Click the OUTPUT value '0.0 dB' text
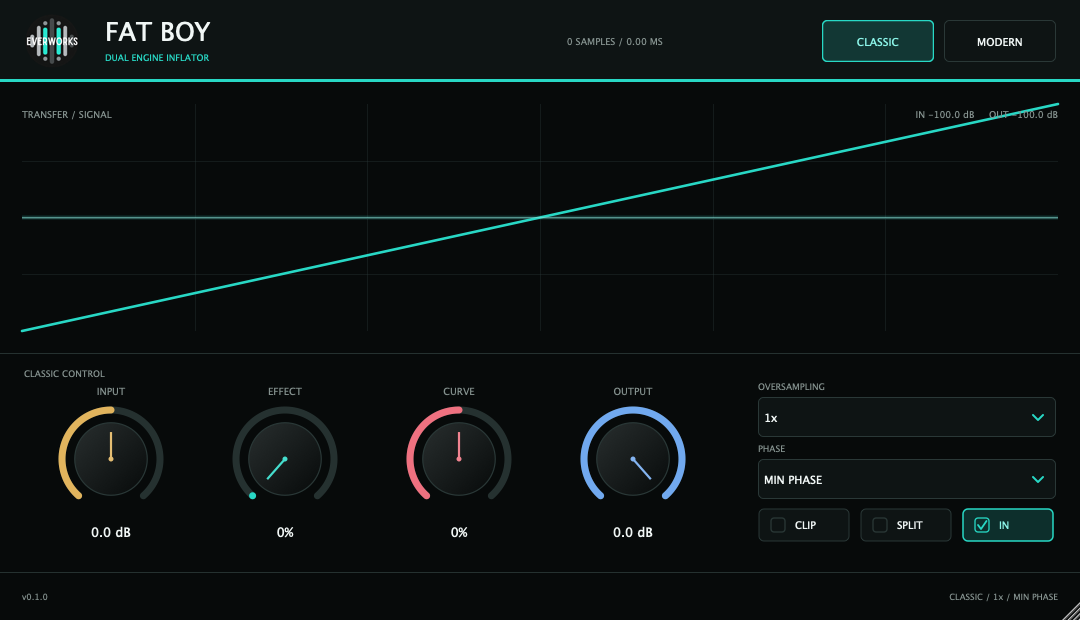1080x620 pixels. point(633,532)
